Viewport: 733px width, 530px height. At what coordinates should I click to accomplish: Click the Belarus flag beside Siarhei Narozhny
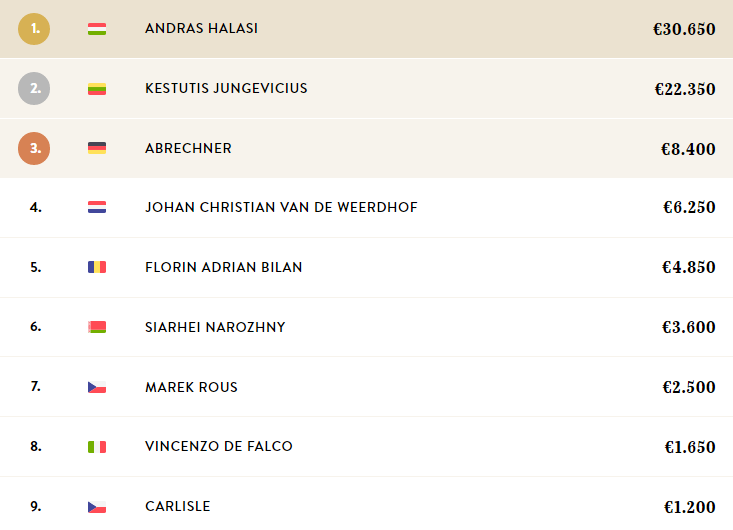[x=97, y=327]
